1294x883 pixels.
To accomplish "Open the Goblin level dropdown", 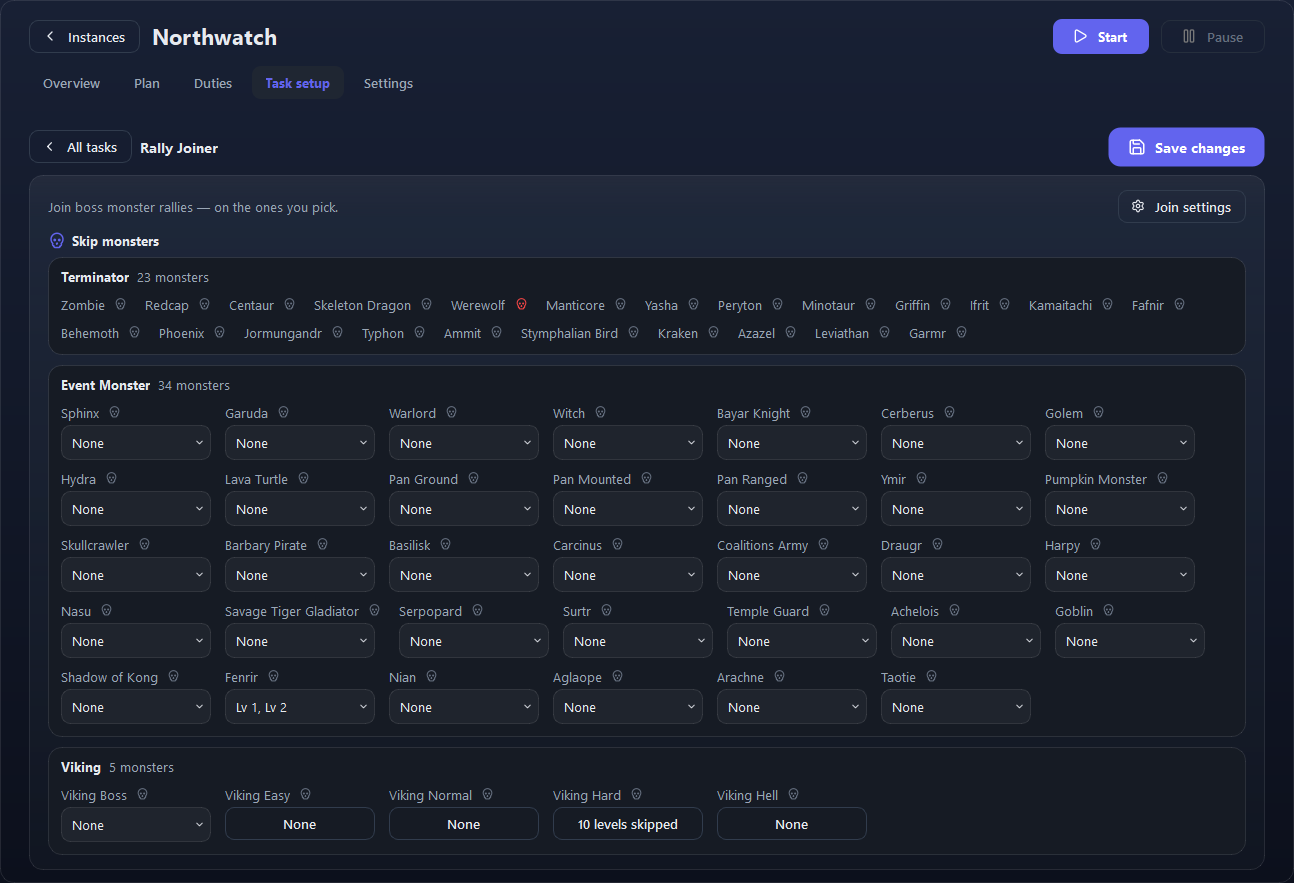I will pos(1130,641).
